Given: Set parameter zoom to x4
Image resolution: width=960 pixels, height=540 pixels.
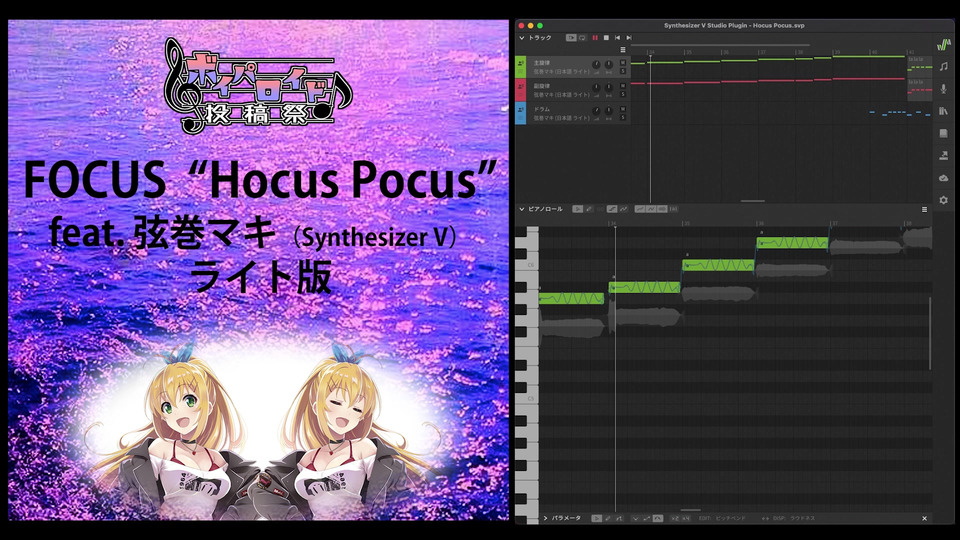Looking at the screenshot, I should point(686,519).
